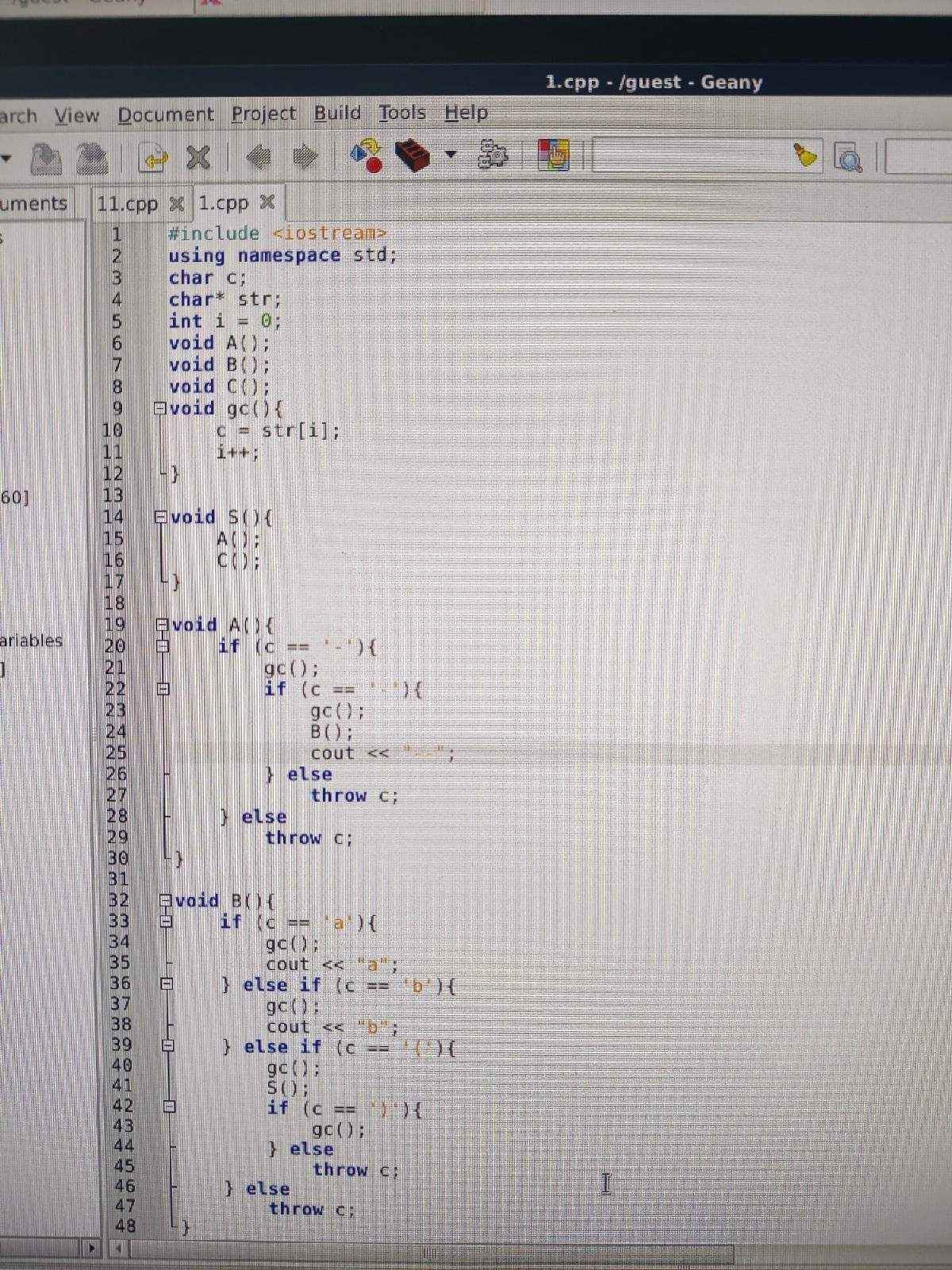
Task: Open the Tools menu
Action: (402, 113)
